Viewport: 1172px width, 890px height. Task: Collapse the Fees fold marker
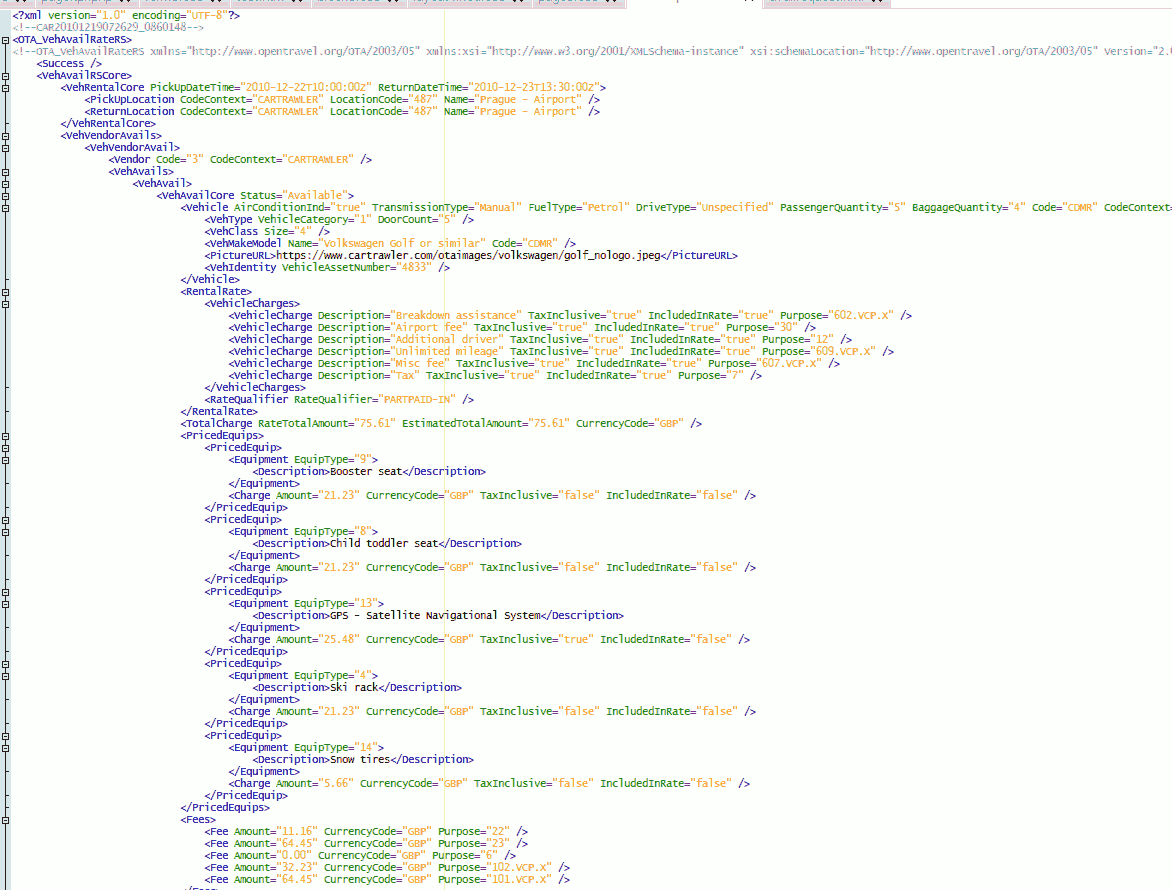click(5, 820)
